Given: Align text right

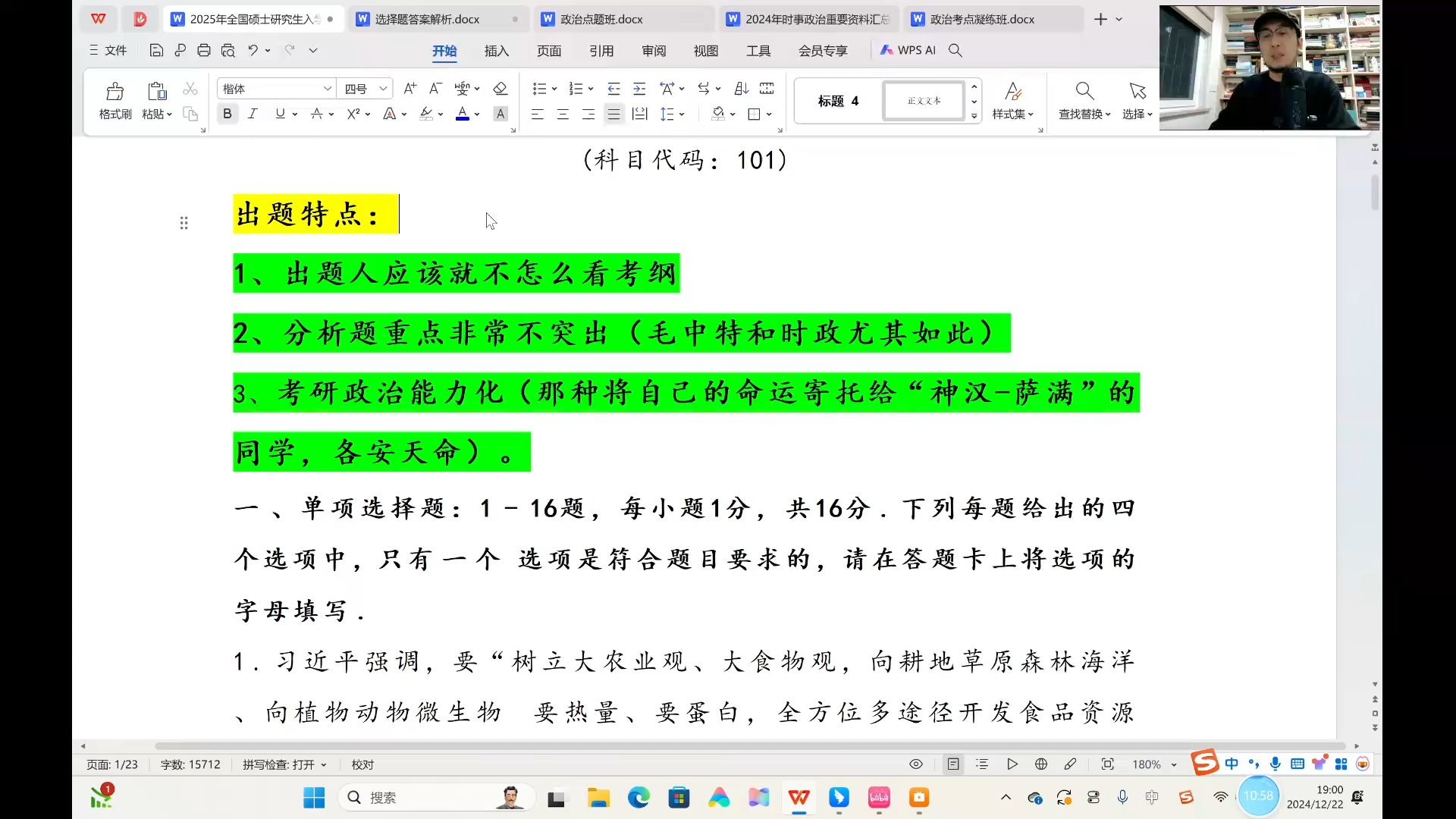Looking at the screenshot, I should 588,114.
